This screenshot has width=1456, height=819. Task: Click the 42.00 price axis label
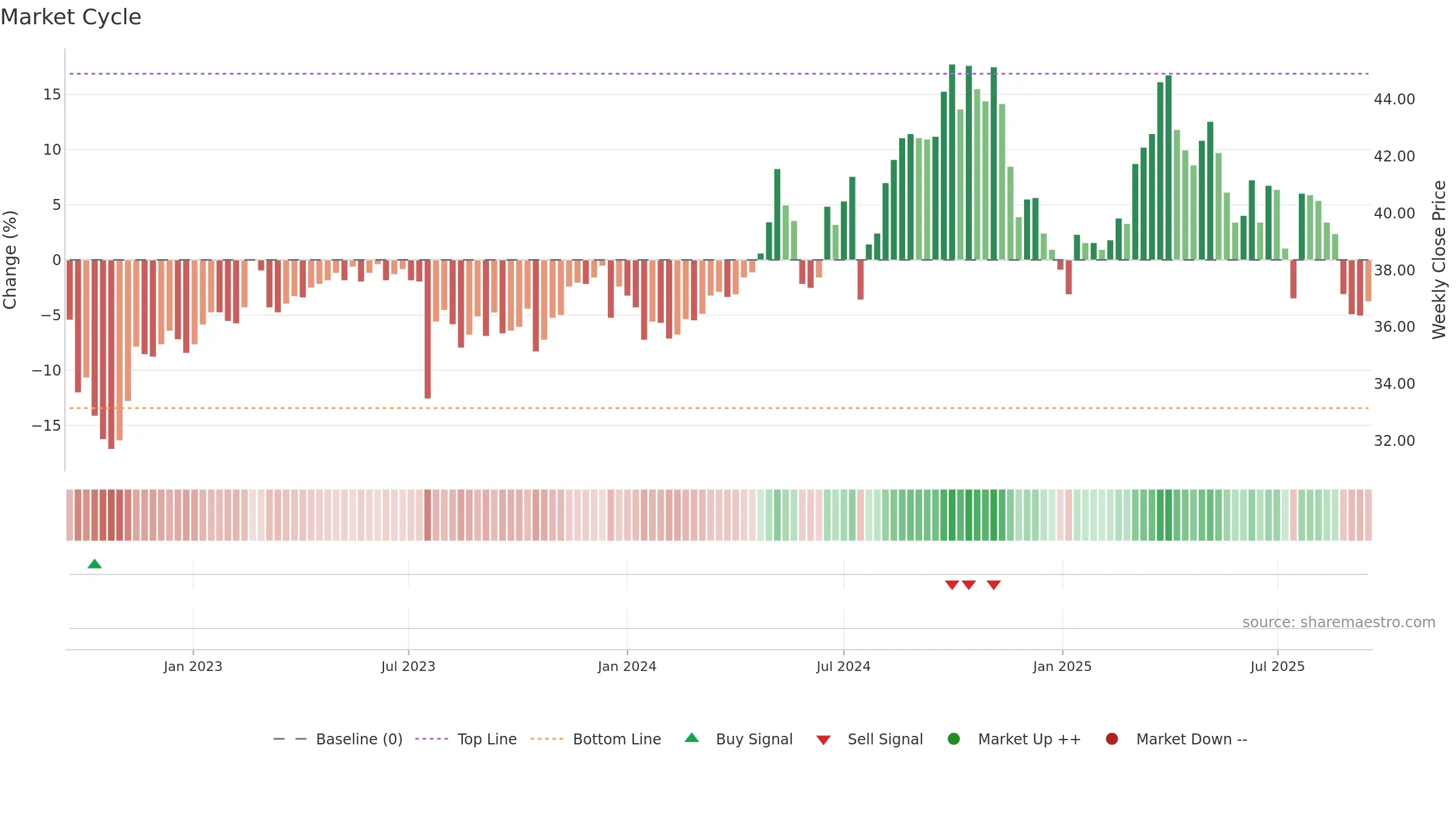tap(1394, 157)
